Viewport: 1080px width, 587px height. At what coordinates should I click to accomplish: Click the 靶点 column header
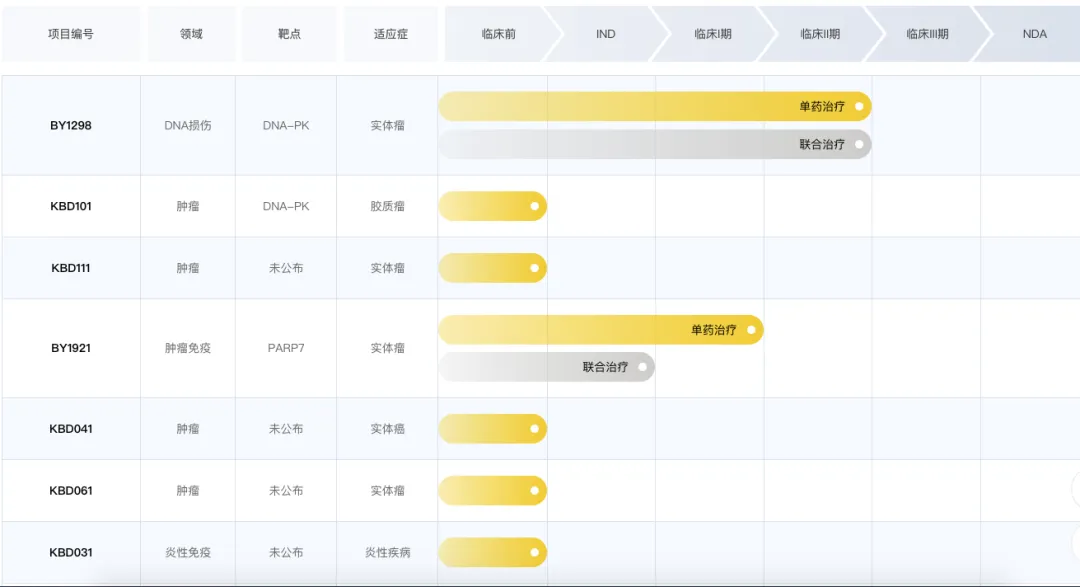289,34
